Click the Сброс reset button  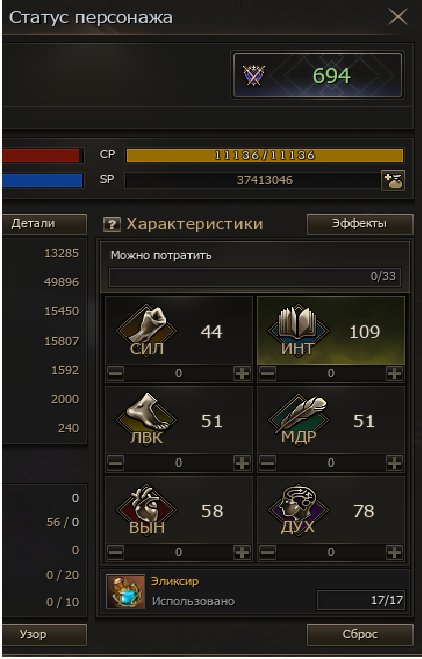(360, 634)
